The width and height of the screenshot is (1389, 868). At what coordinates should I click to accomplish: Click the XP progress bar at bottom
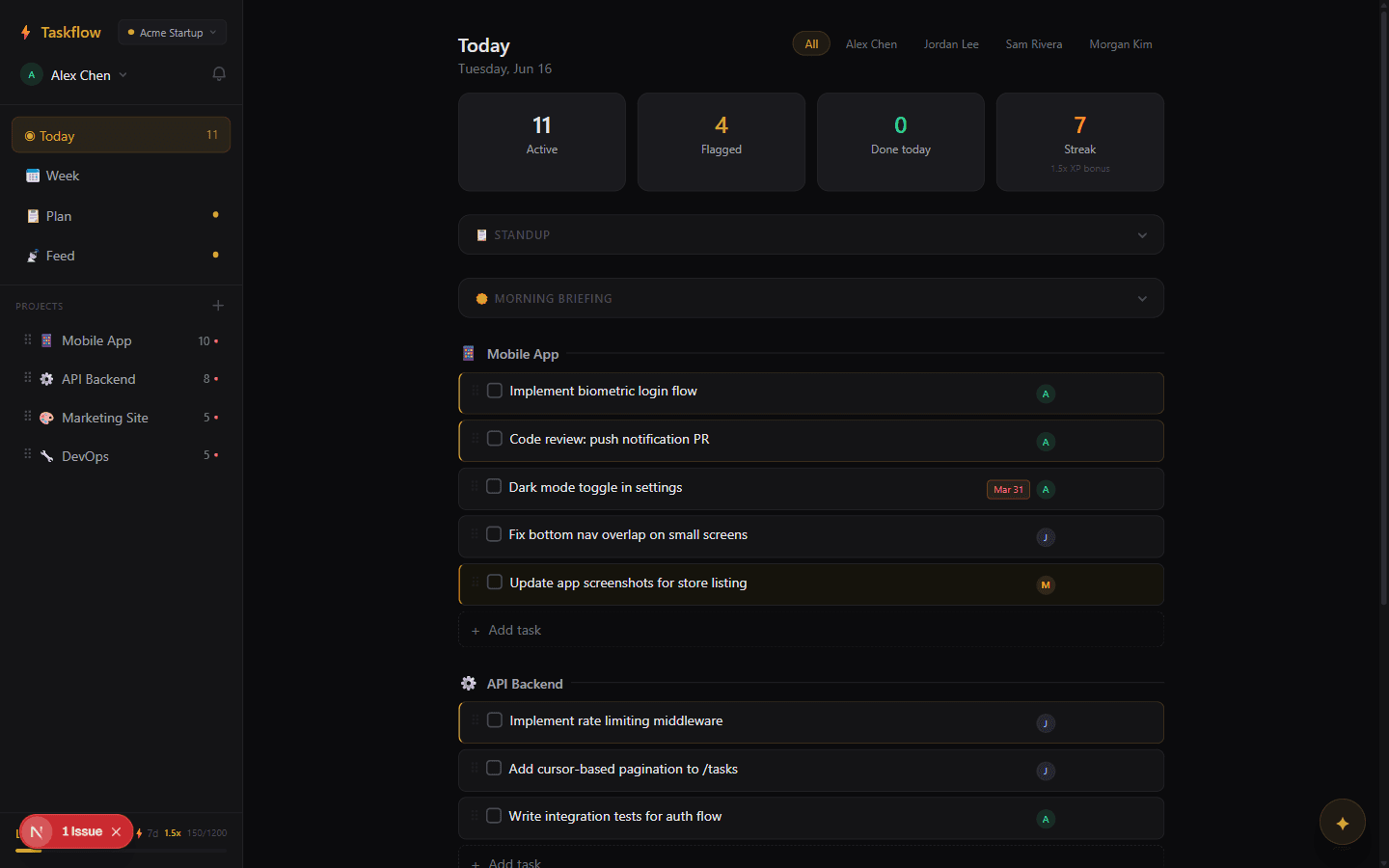click(x=121, y=851)
